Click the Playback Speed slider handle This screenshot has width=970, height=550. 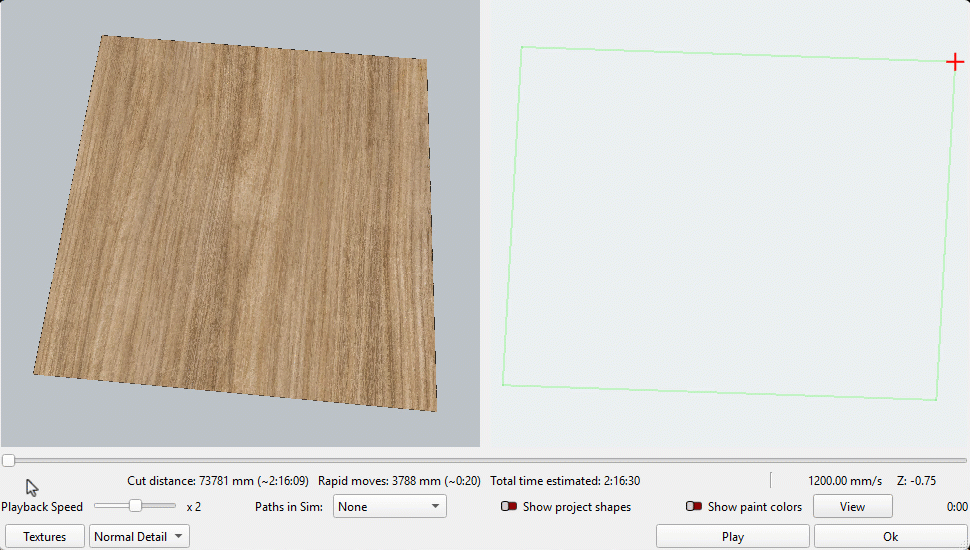[x=135, y=506]
